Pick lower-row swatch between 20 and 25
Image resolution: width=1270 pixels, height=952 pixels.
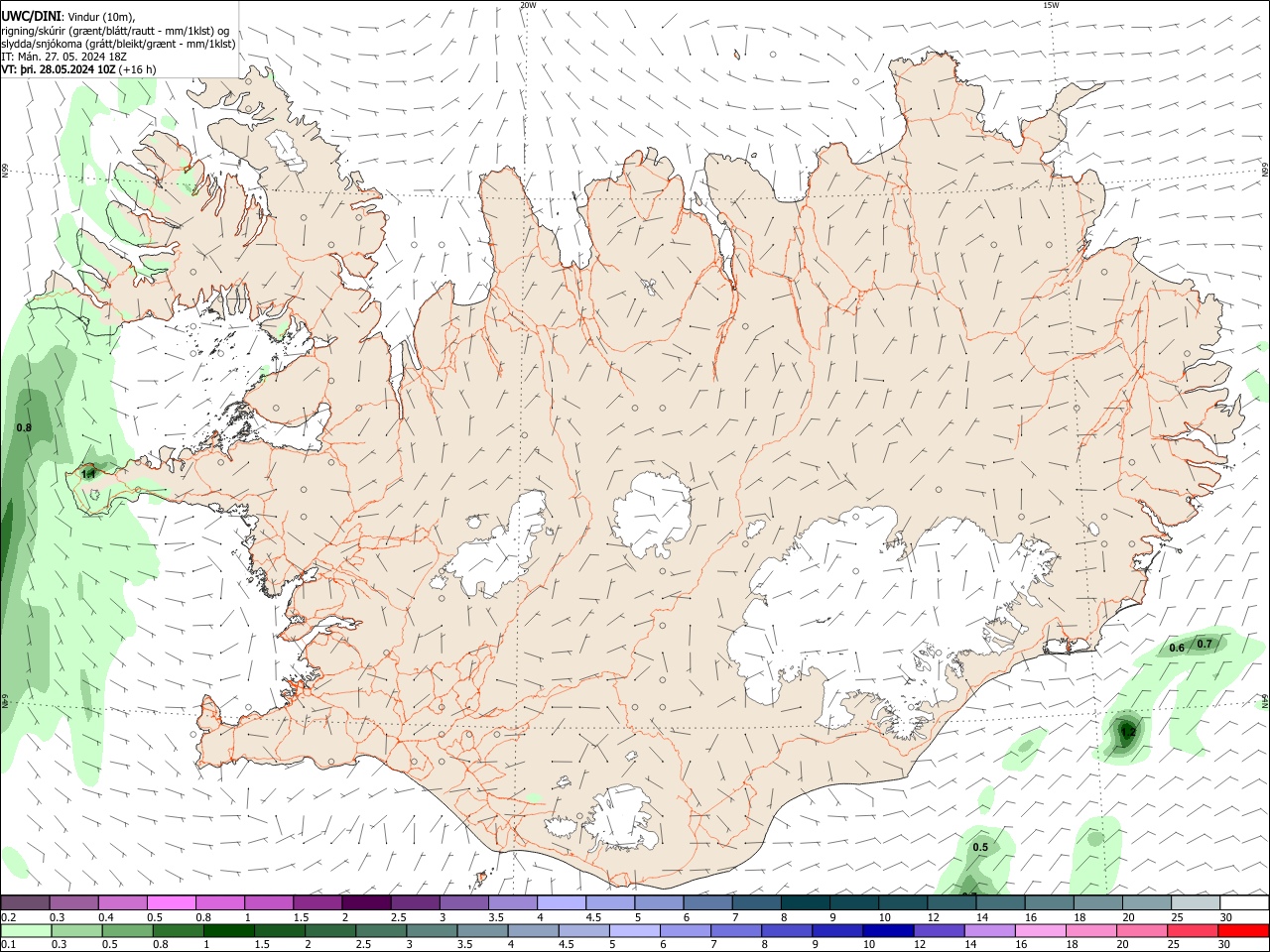point(1142,930)
